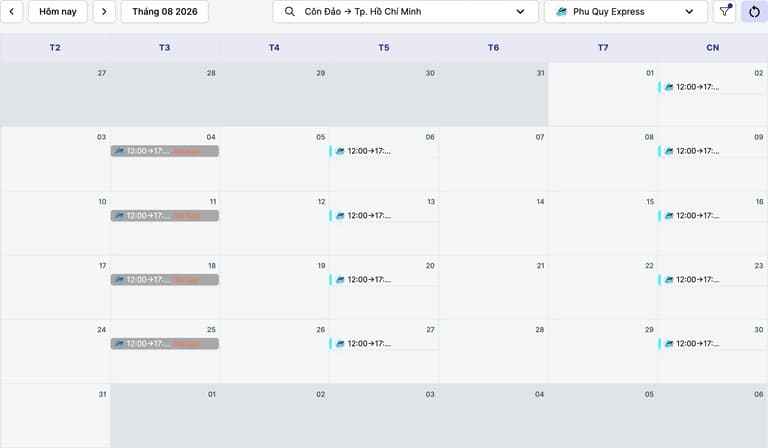Click the T2 weekday column header

pos(55,47)
